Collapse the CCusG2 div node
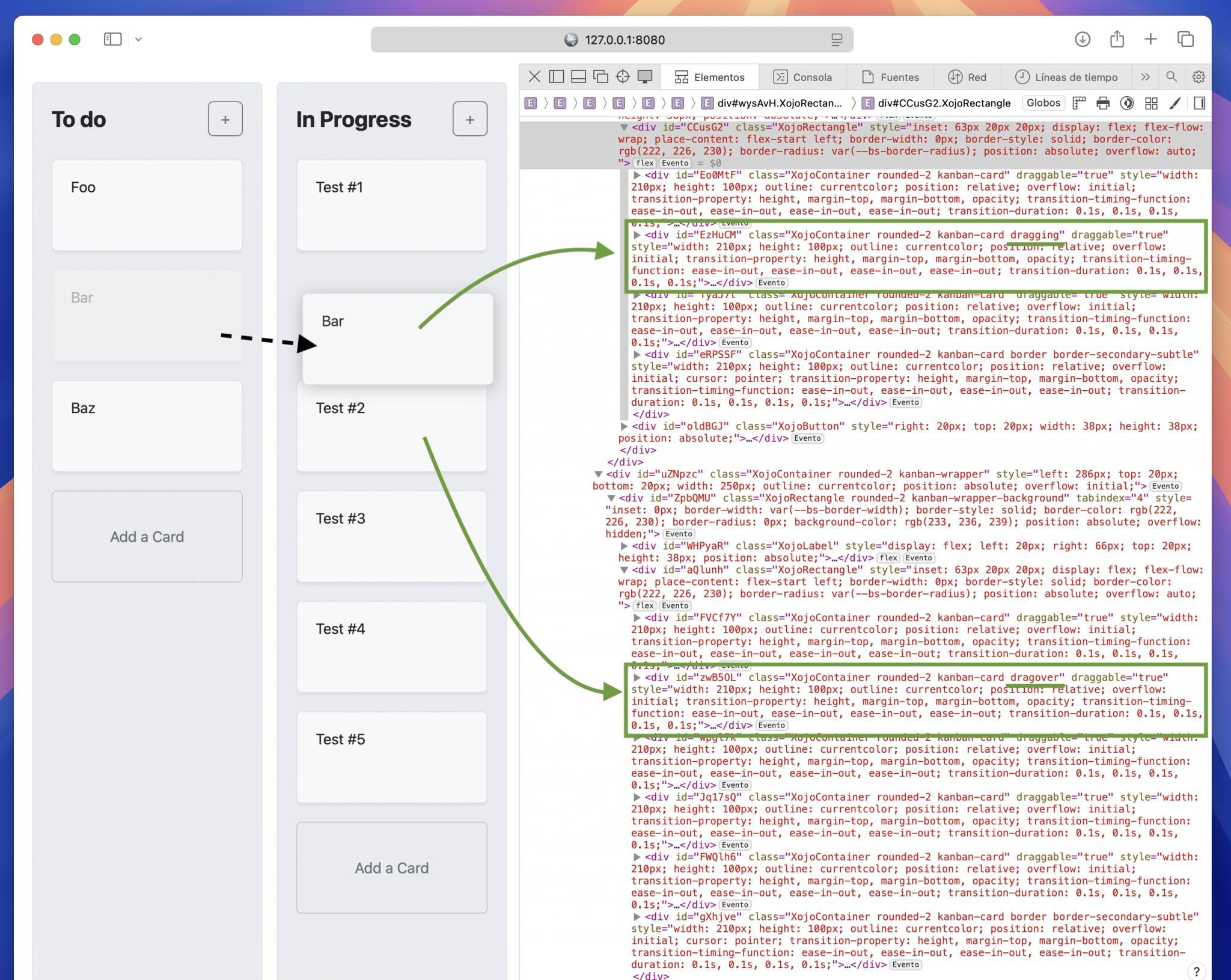1231x980 pixels. (x=624, y=127)
